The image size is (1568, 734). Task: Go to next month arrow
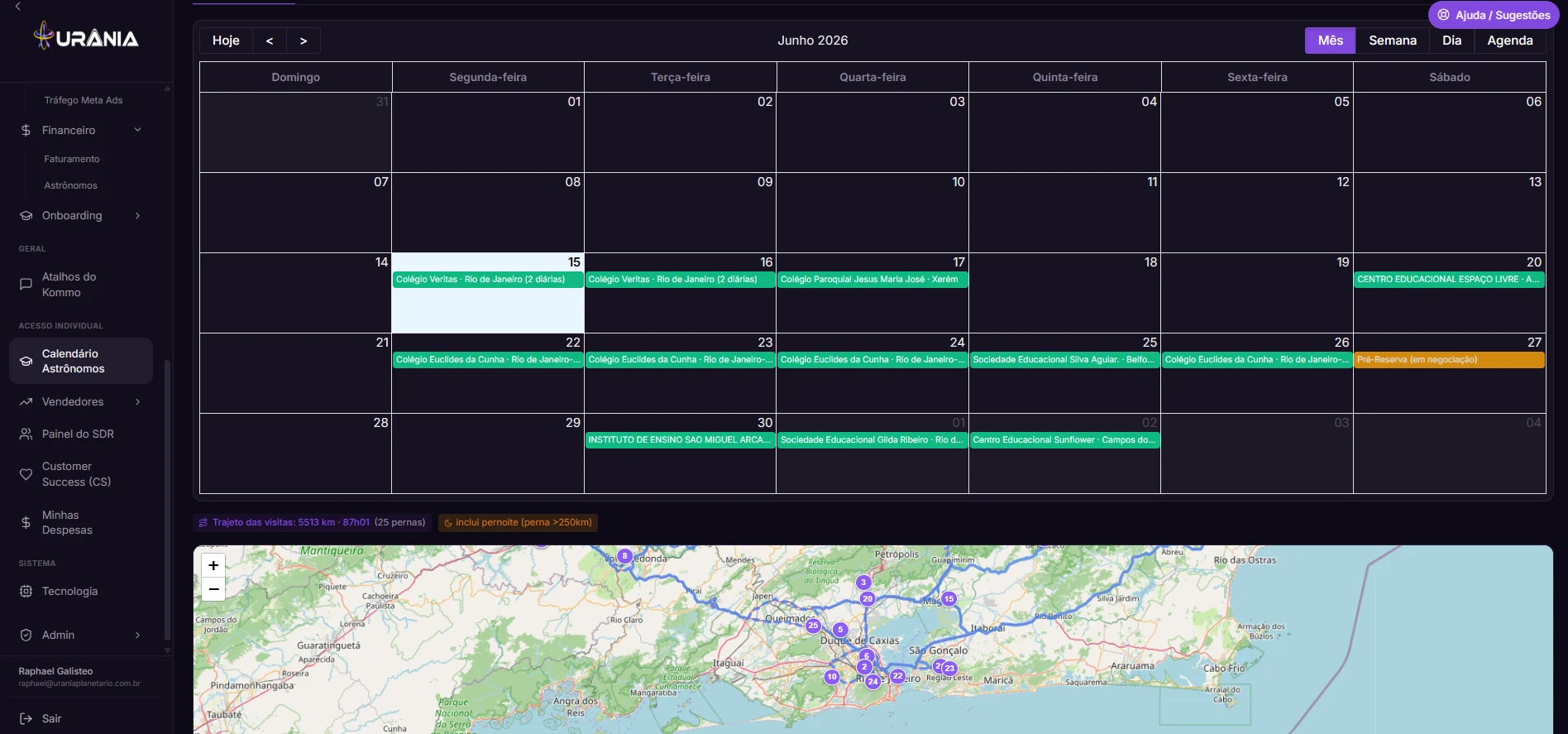click(x=304, y=41)
